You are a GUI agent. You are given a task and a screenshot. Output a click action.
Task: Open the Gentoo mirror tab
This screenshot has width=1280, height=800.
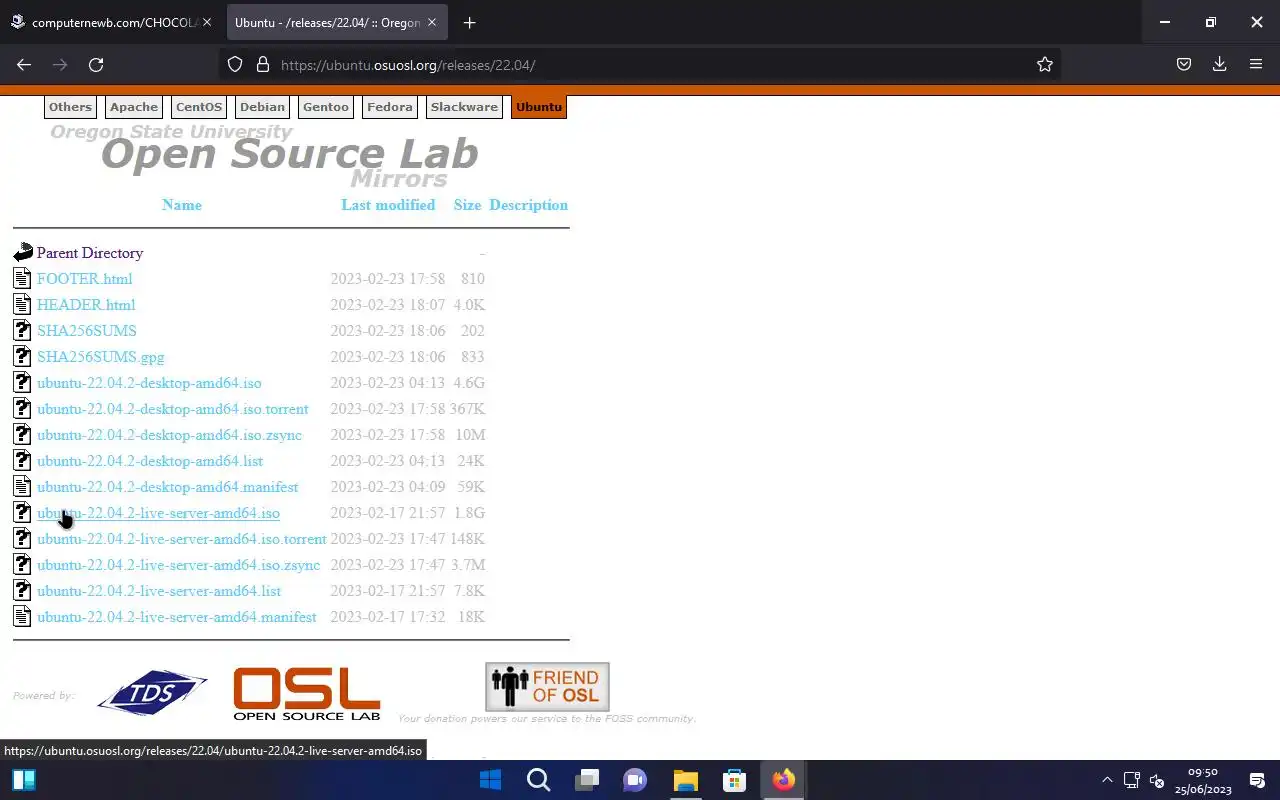click(x=326, y=107)
